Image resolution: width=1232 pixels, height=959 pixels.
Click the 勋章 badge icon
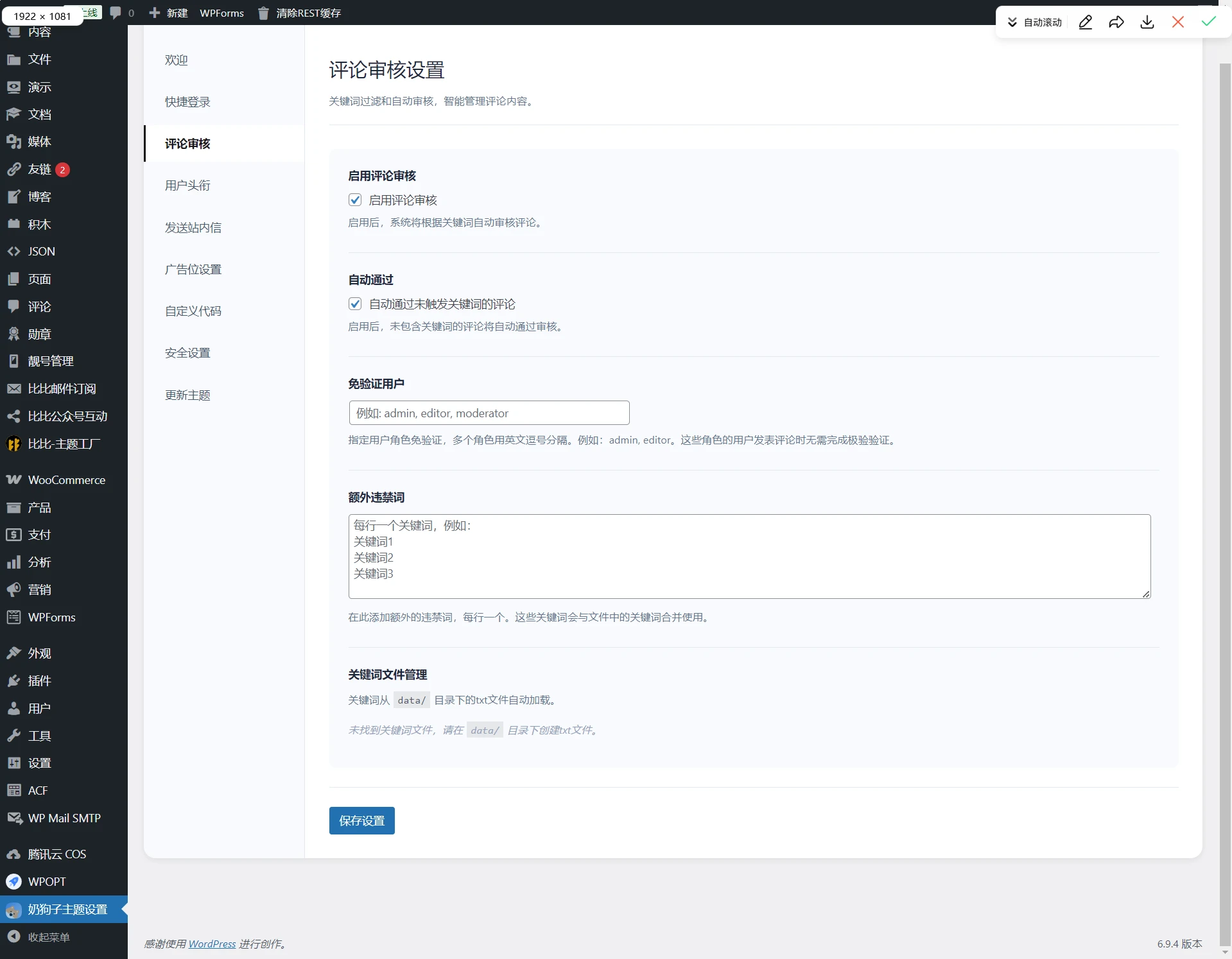coord(13,334)
